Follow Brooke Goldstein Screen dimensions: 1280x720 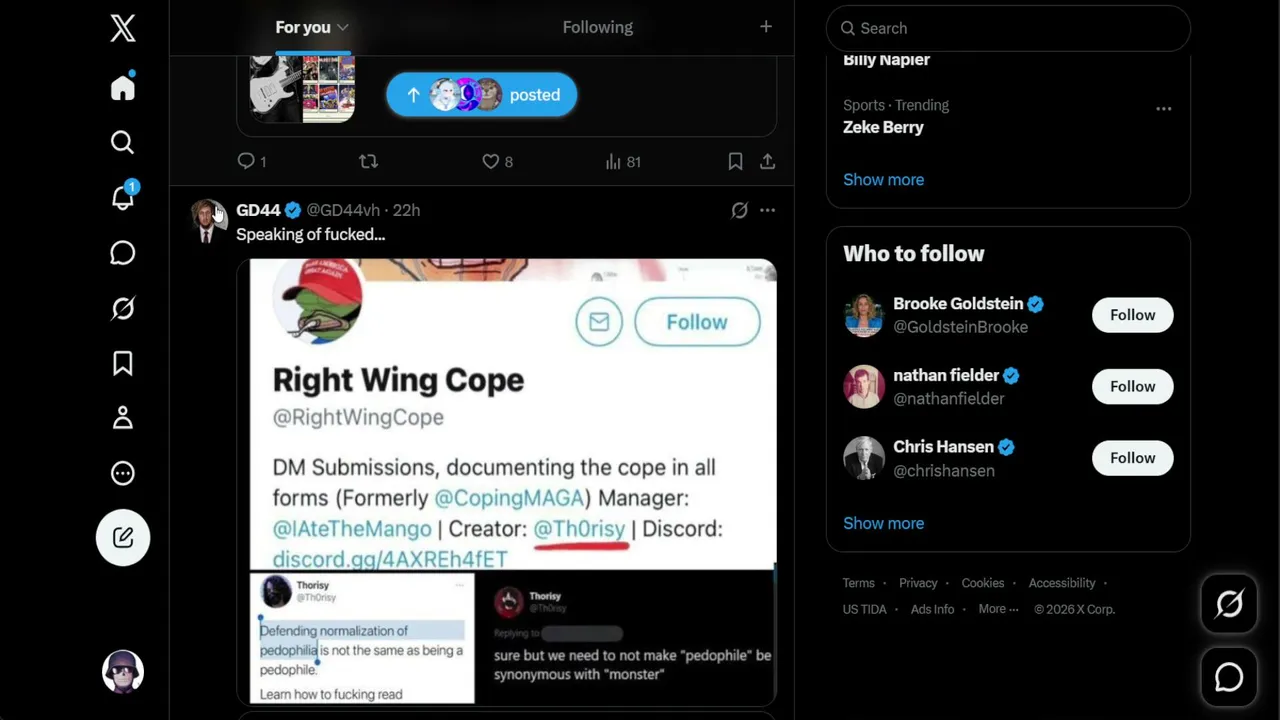tap(1132, 315)
